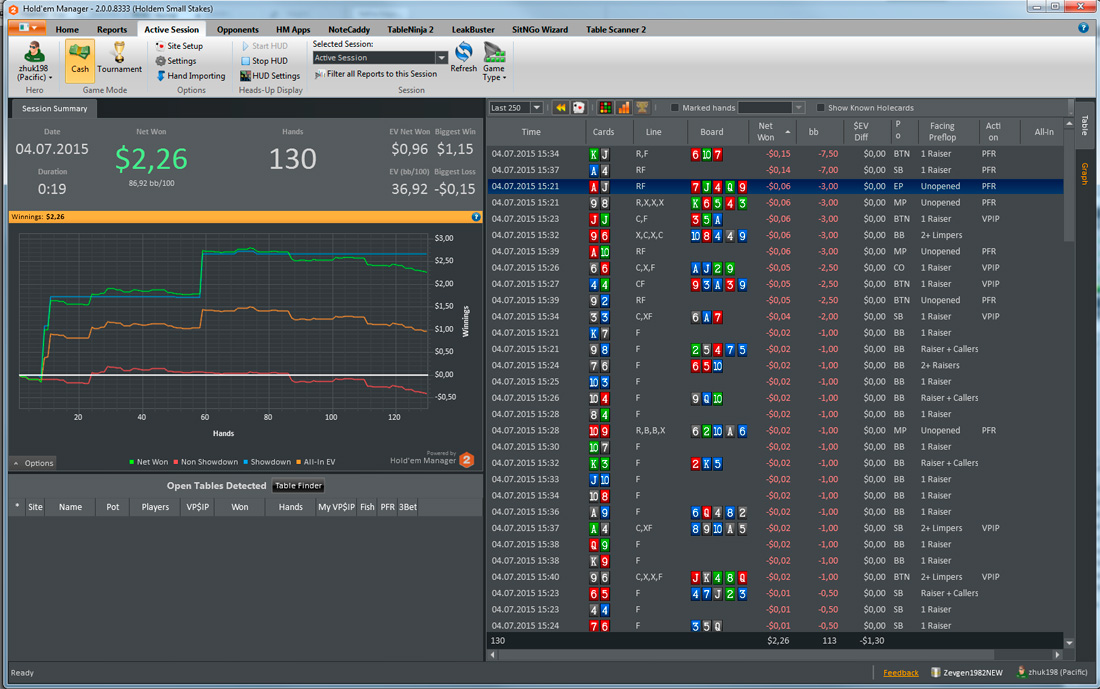The height and width of the screenshot is (689, 1100).
Task: Open the Reports tab
Action: tap(112, 29)
